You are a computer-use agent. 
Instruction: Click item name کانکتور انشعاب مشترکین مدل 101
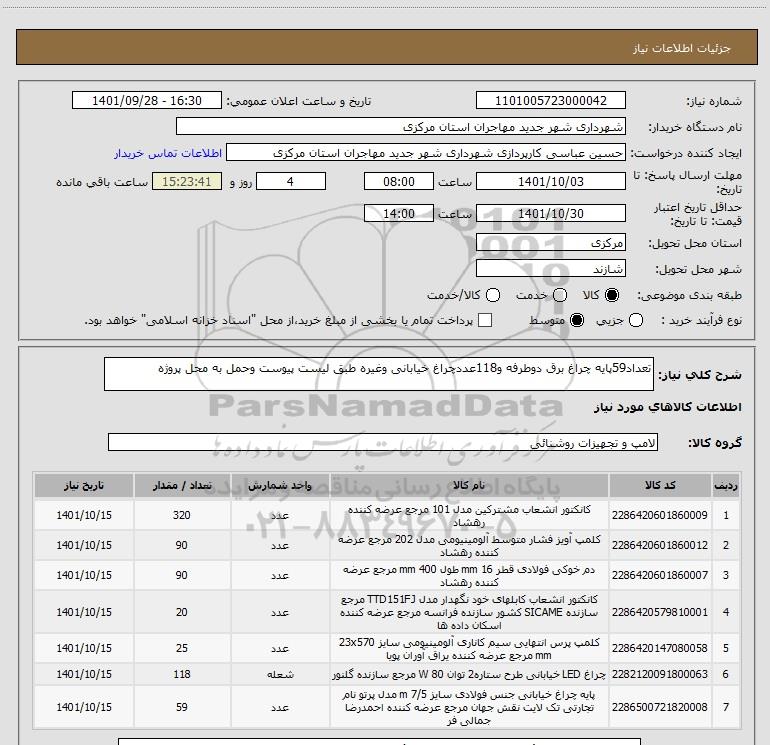coord(469,516)
